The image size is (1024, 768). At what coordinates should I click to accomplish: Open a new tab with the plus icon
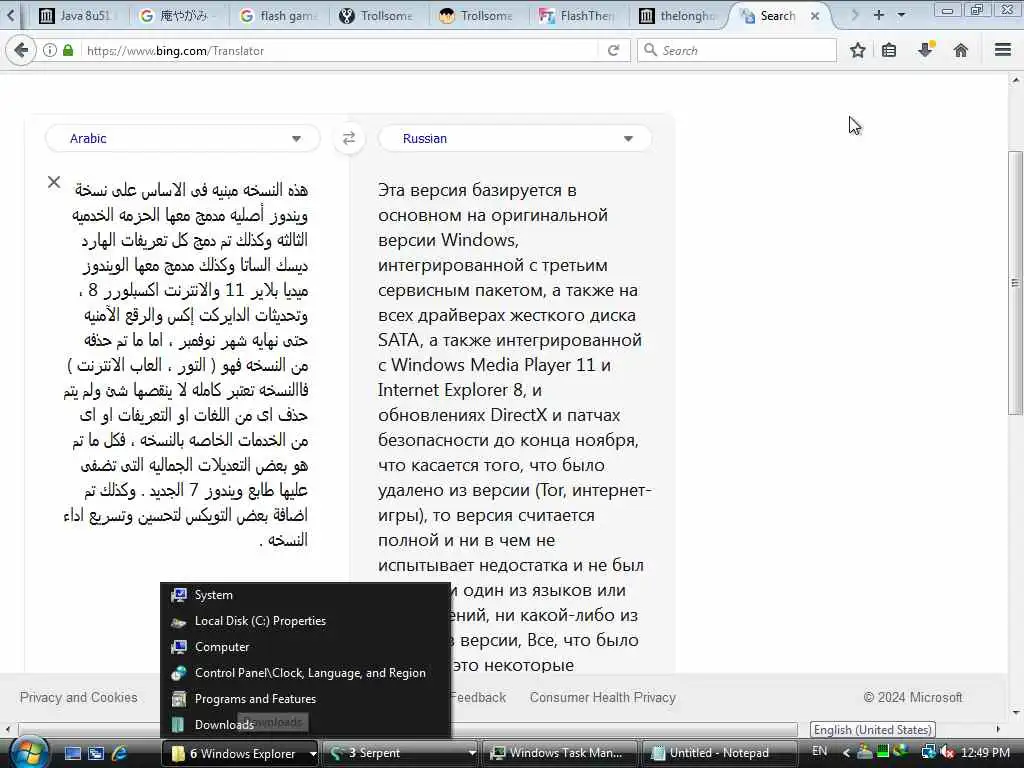click(879, 15)
